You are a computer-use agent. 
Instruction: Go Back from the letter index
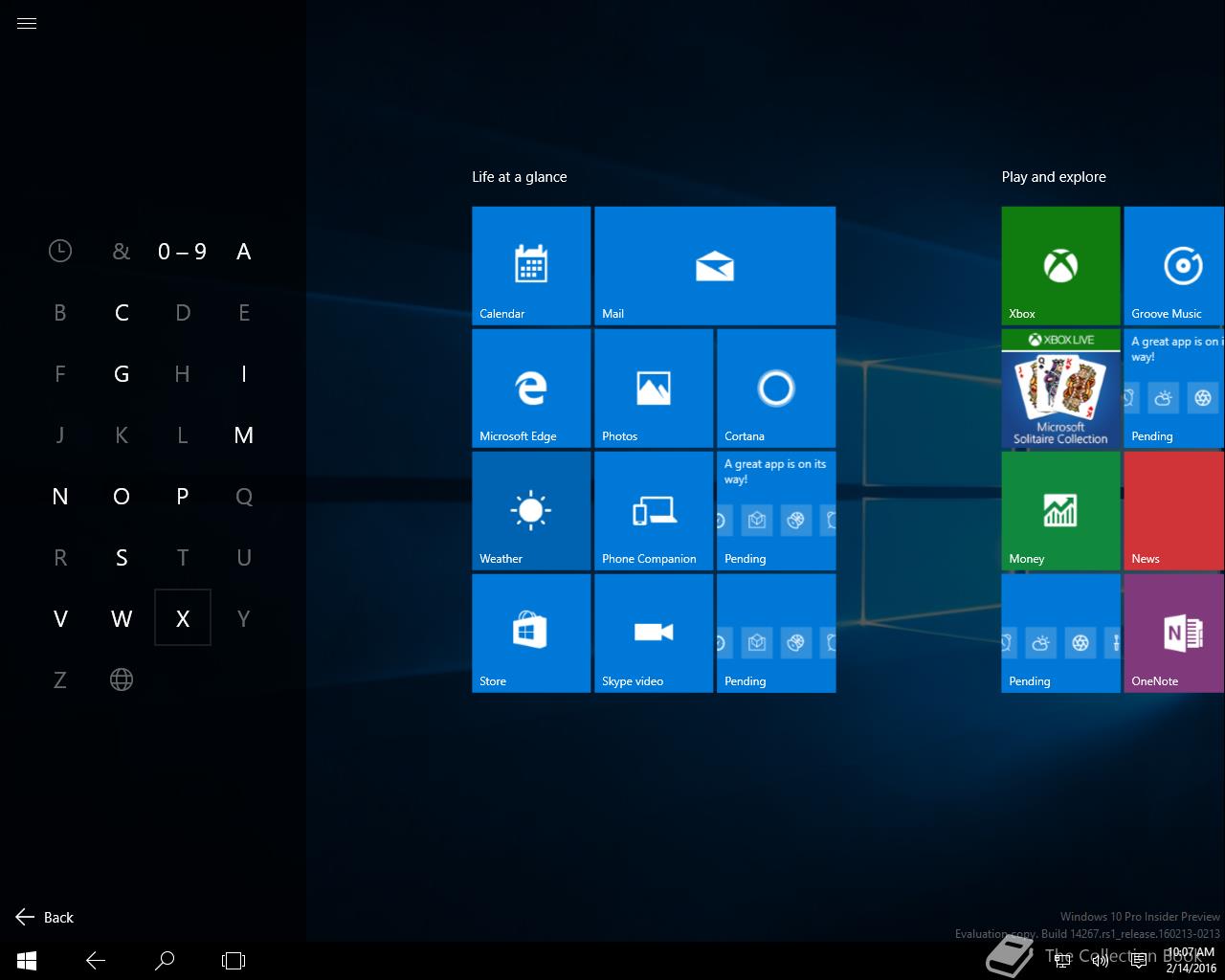pos(45,917)
